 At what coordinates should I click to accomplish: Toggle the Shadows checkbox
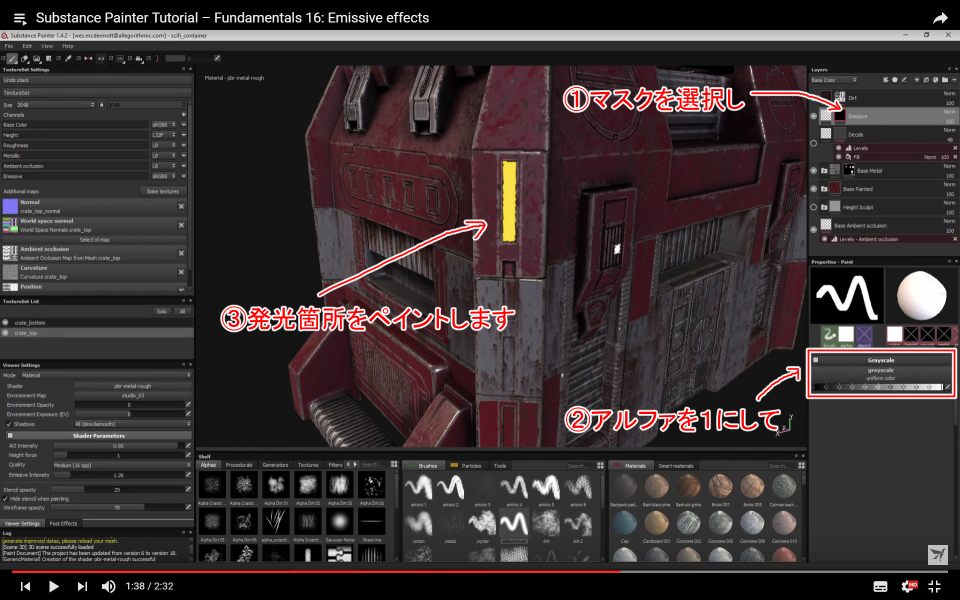[x=9, y=424]
